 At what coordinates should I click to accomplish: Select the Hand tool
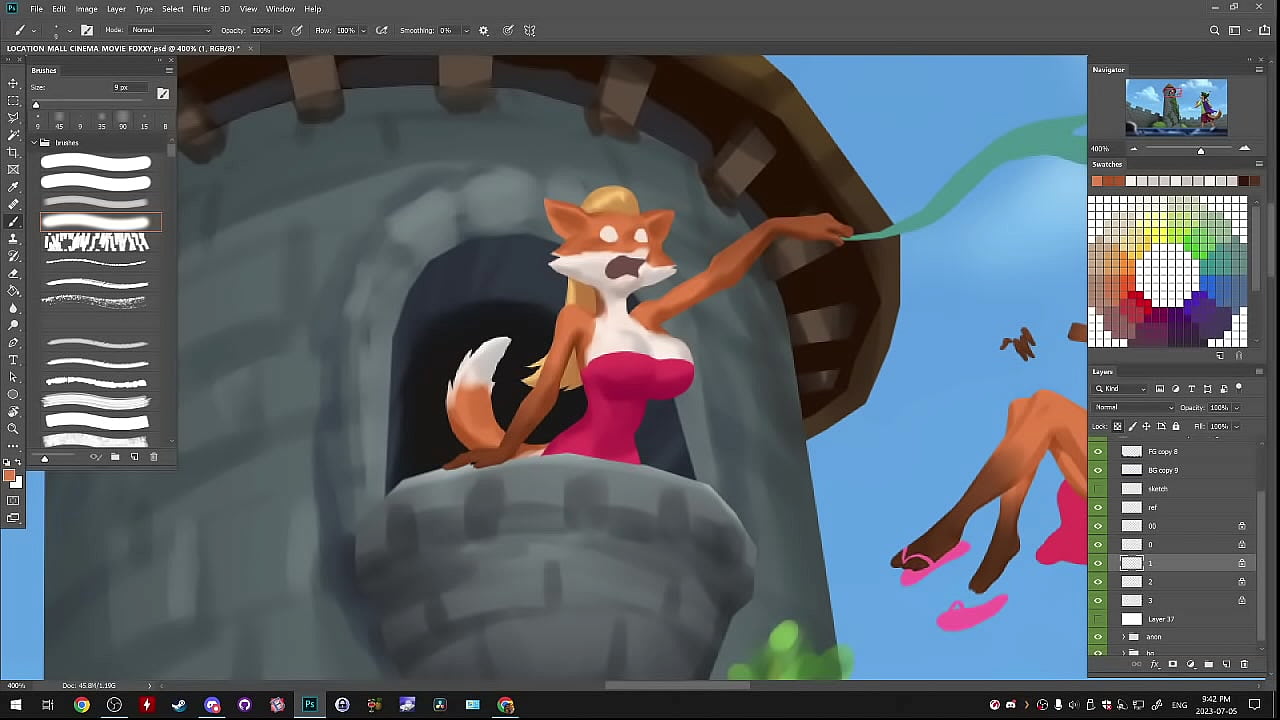coord(13,411)
